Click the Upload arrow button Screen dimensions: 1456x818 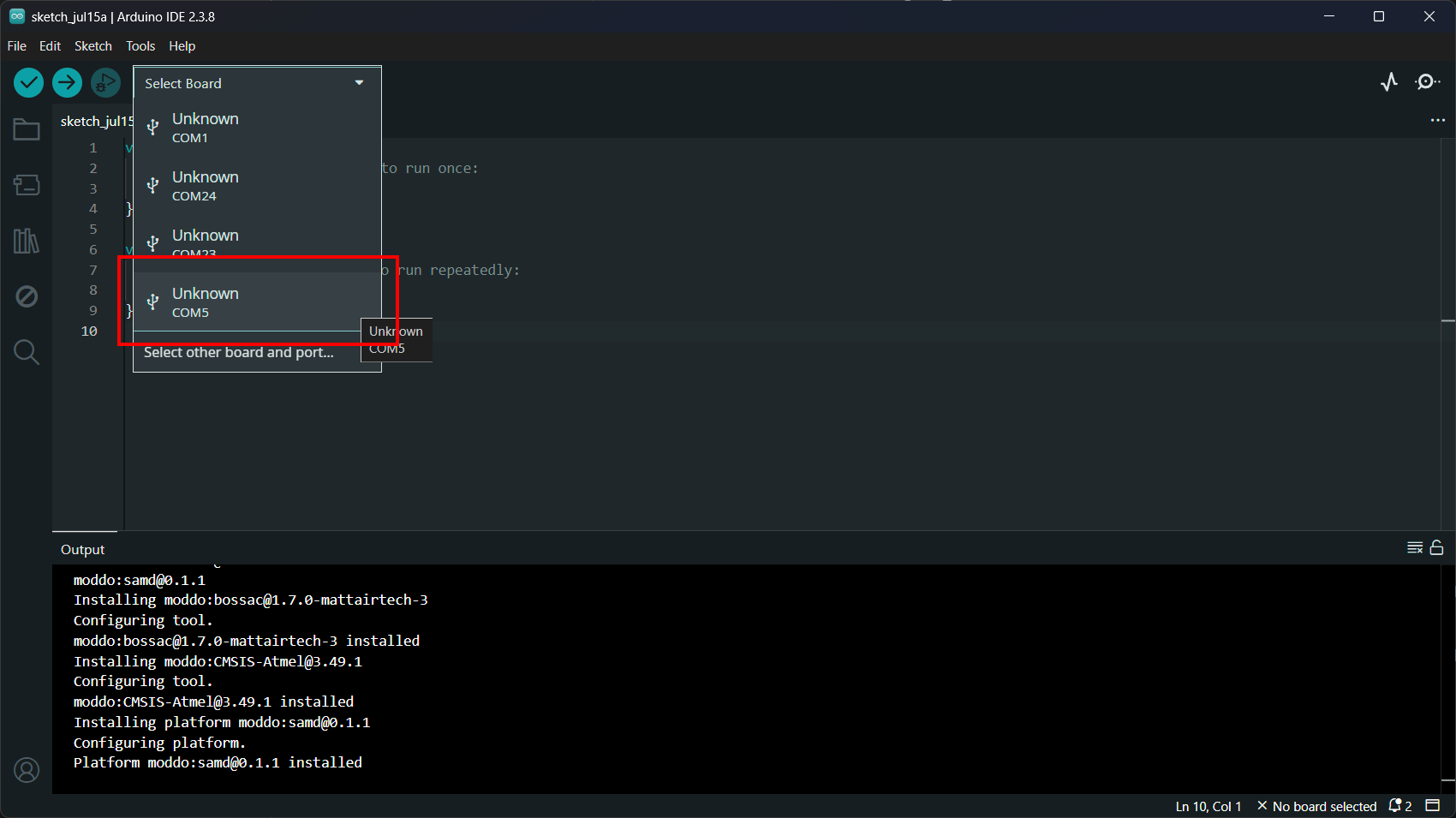(67, 83)
